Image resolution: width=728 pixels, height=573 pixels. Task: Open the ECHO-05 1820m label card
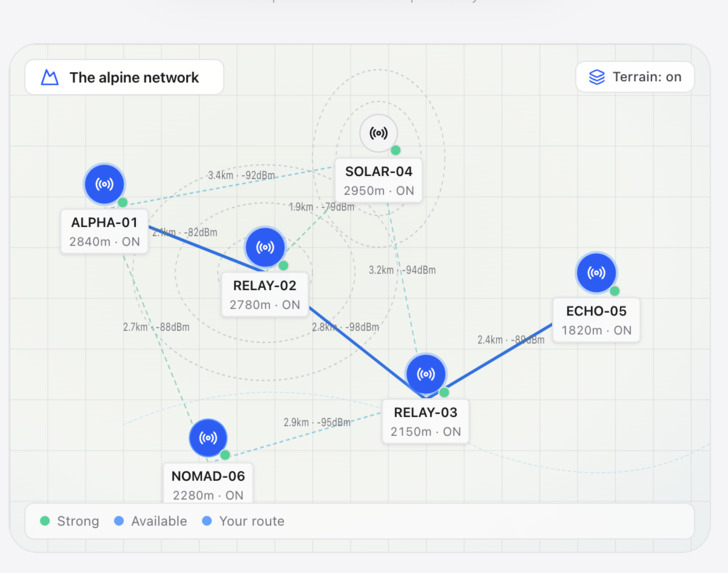[596, 320]
